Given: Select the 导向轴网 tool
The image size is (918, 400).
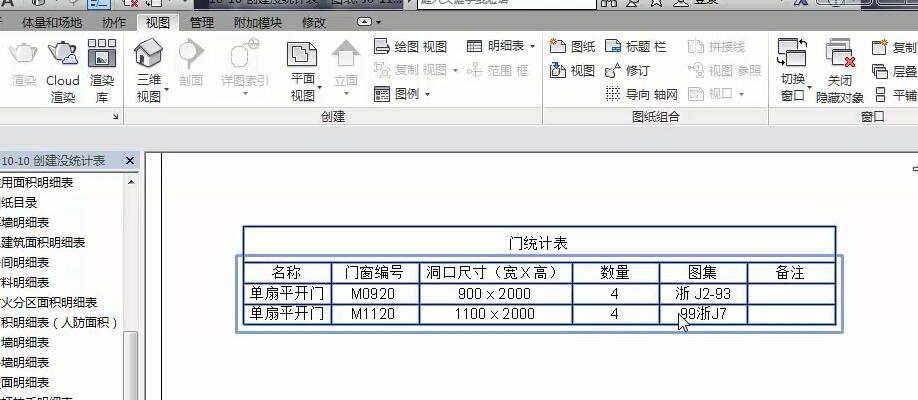Looking at the screenshot, I should [641, 94].
